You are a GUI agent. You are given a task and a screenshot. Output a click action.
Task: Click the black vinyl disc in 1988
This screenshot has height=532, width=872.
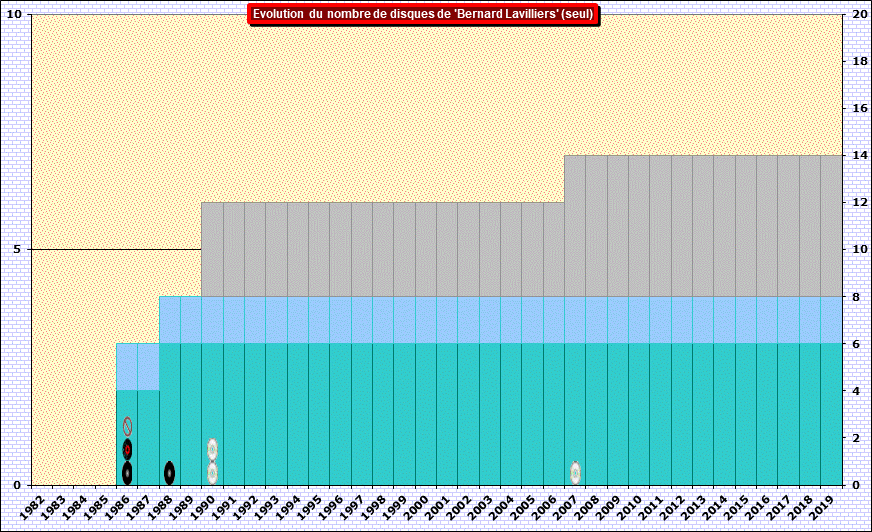[x=170, y=472]
